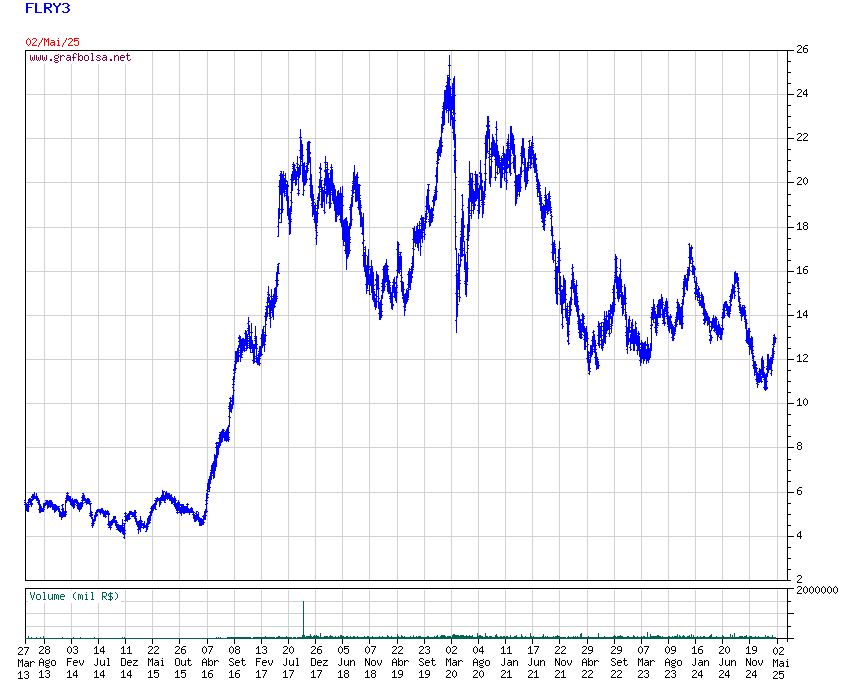Click the 8 price axis label
Screen dimensions: 845x690
(799, 447)
